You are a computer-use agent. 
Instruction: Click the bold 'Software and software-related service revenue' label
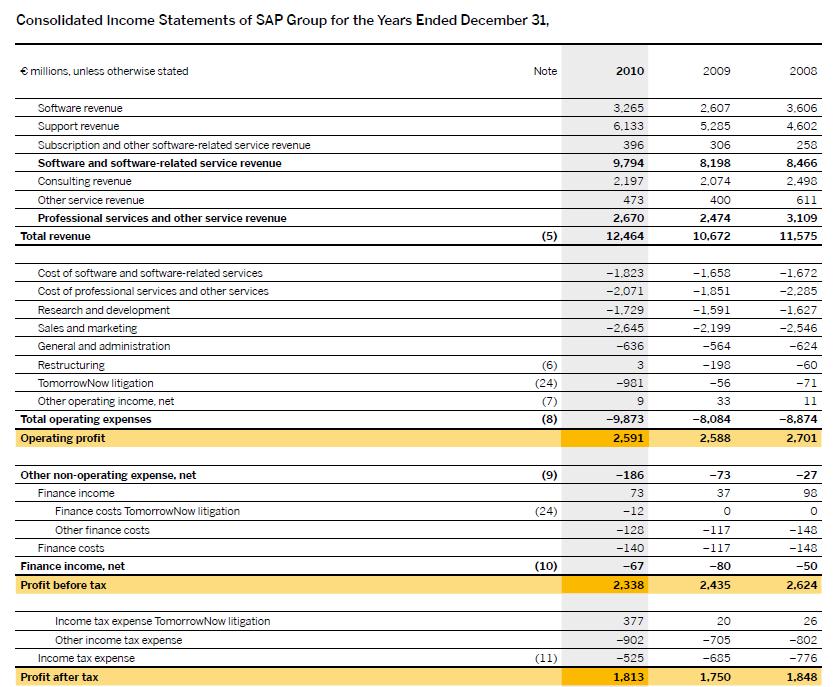click(x=160, y=163)
